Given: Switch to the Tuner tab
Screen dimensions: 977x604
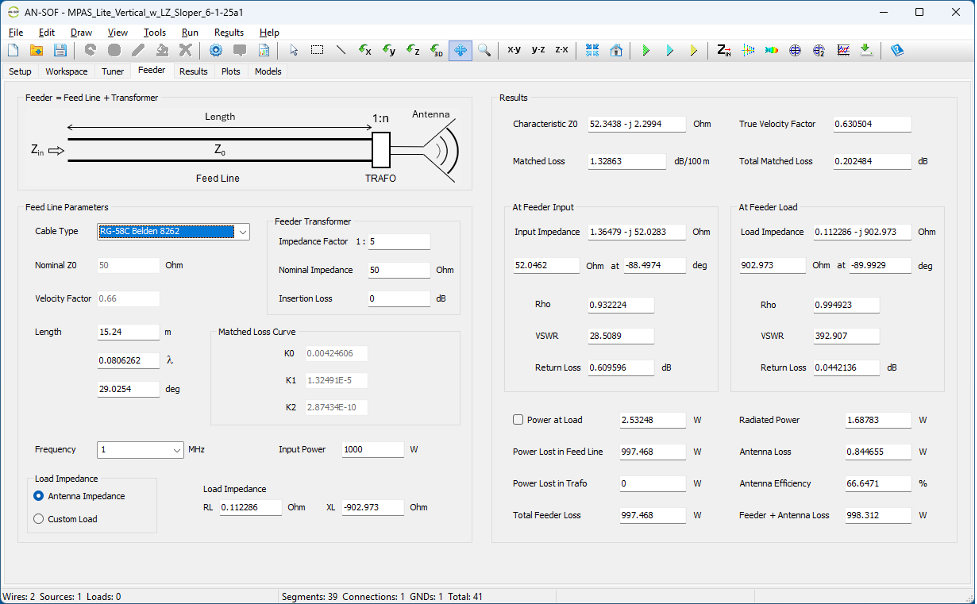Looking at the screenshot, I should [113, 72].
